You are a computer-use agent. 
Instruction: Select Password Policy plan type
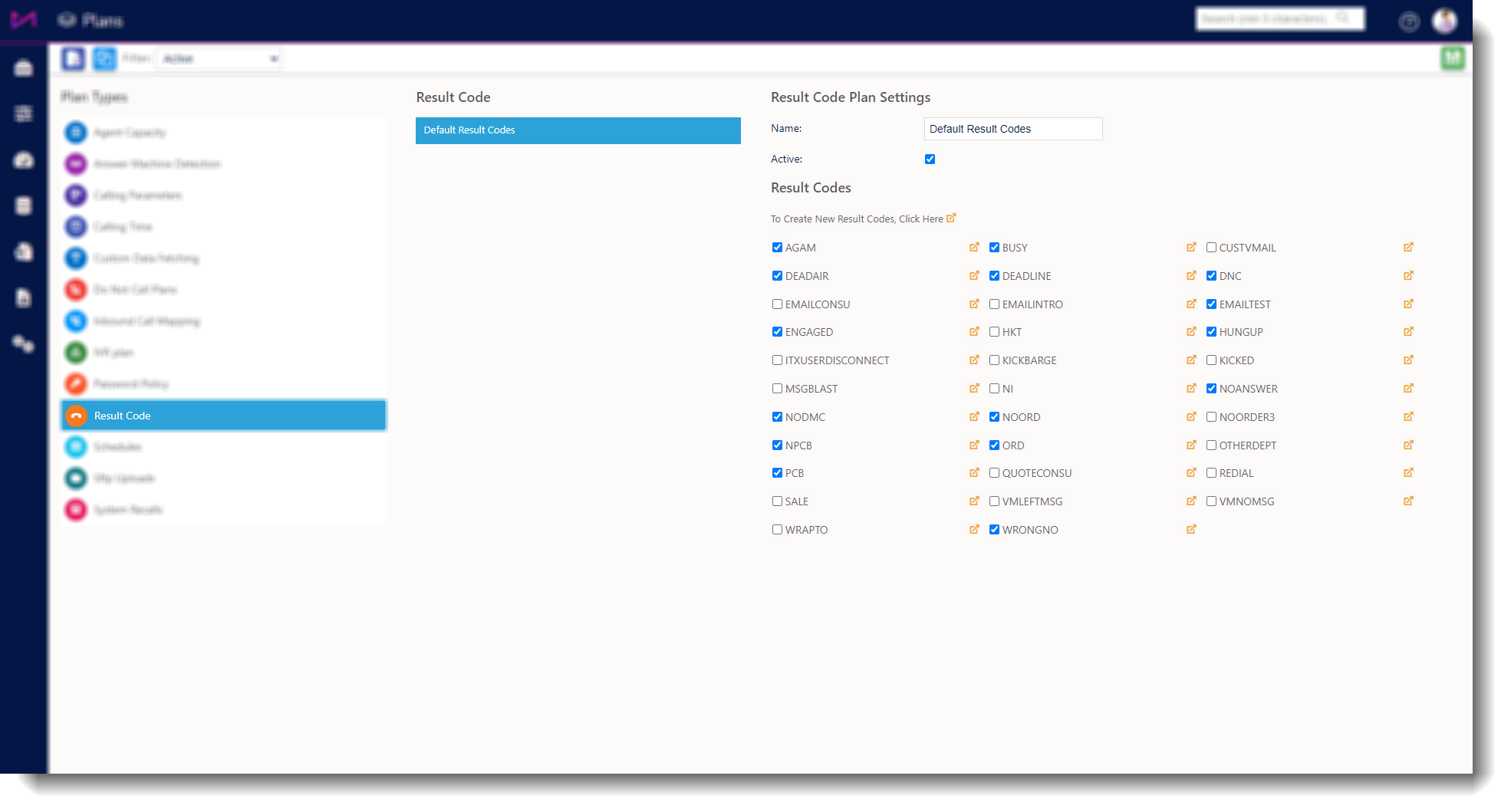pyautogui.click(x=223, y=384)
